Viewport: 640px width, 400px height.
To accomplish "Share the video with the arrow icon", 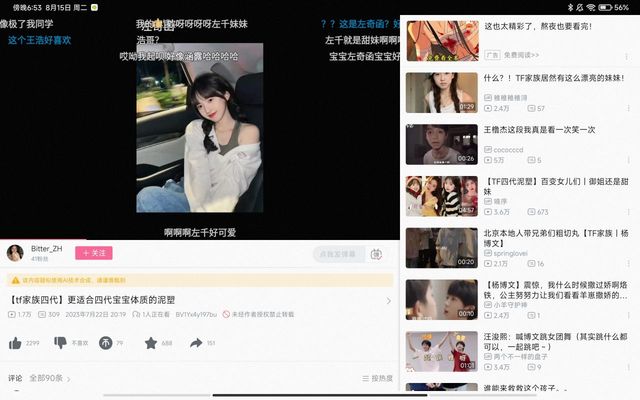I will (x=196, y=343).
